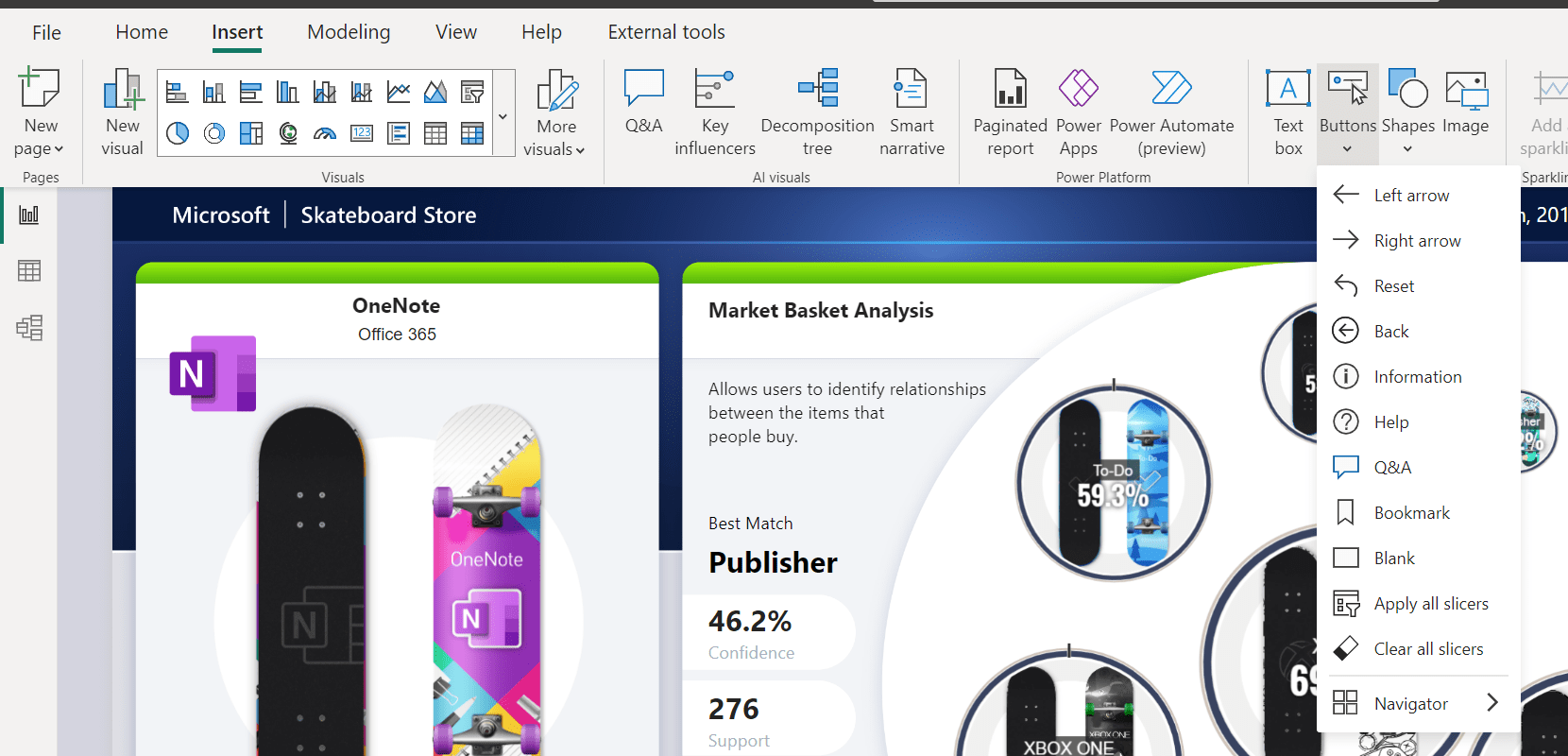The height and width of the screenshot is (756, 1568).
Task: Click the Market Basket Analysis title
Action: click(x=821, y=311)
